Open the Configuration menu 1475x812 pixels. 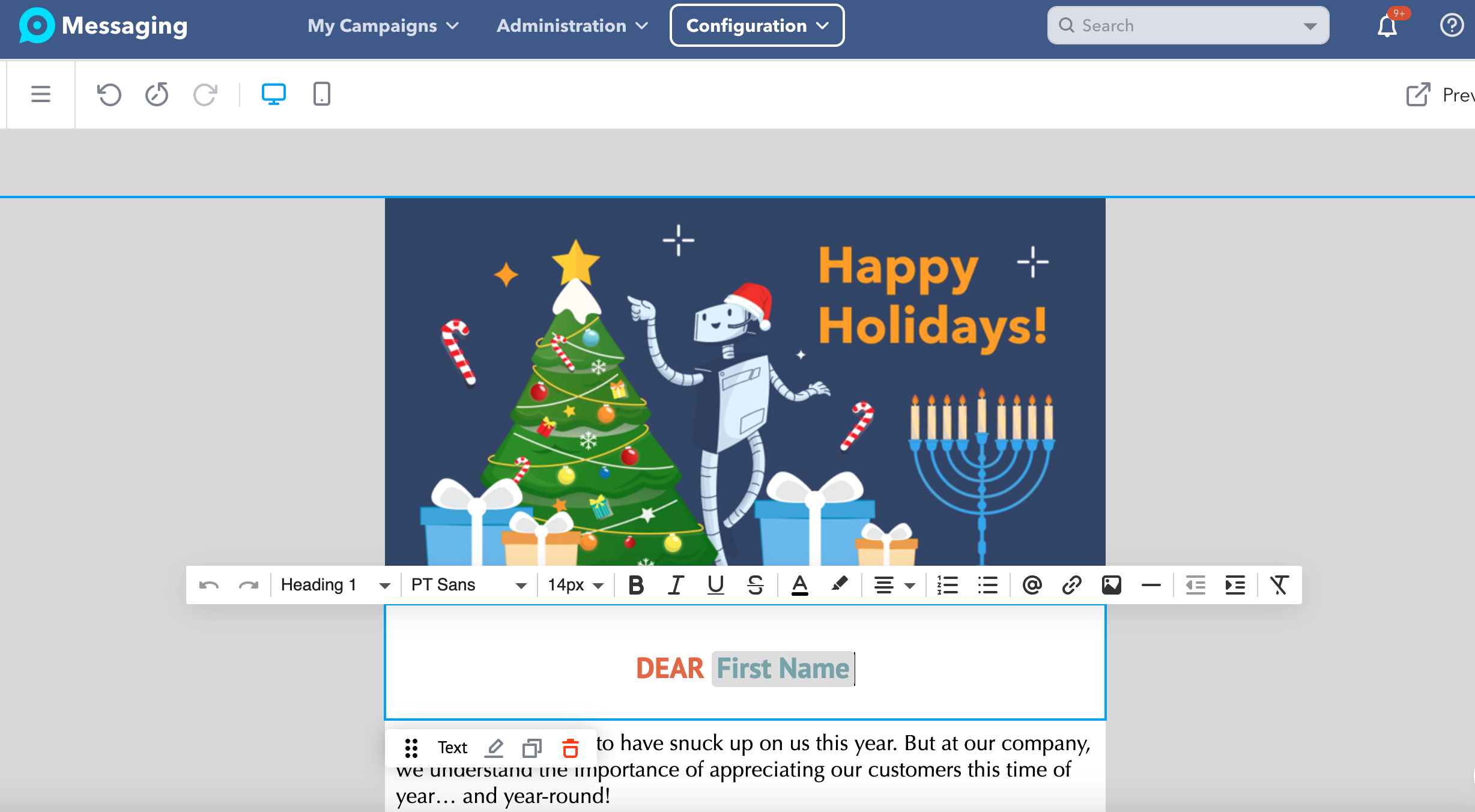757,25
